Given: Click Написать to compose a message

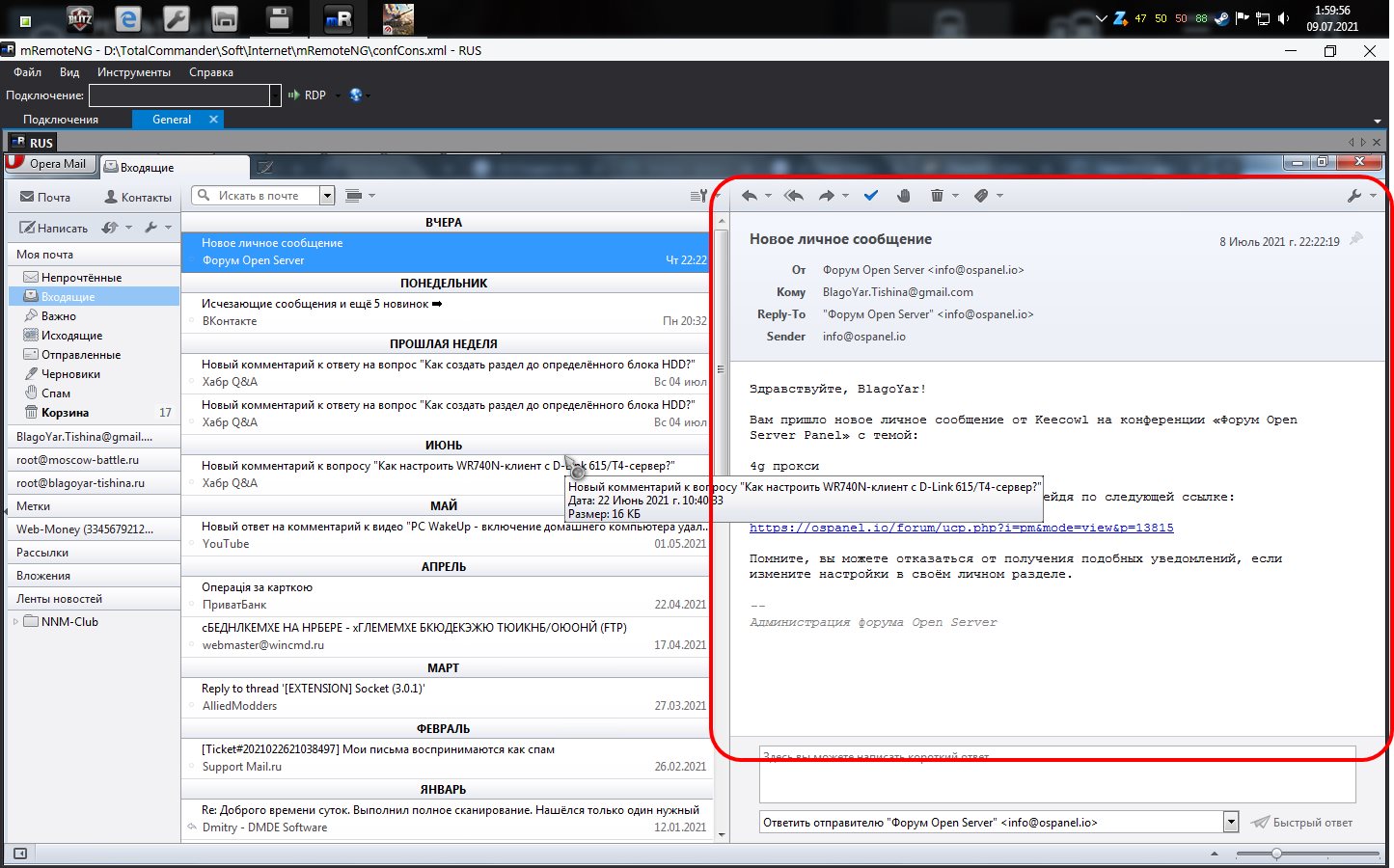Looking at the screenshot, I should tap(54, 228).
